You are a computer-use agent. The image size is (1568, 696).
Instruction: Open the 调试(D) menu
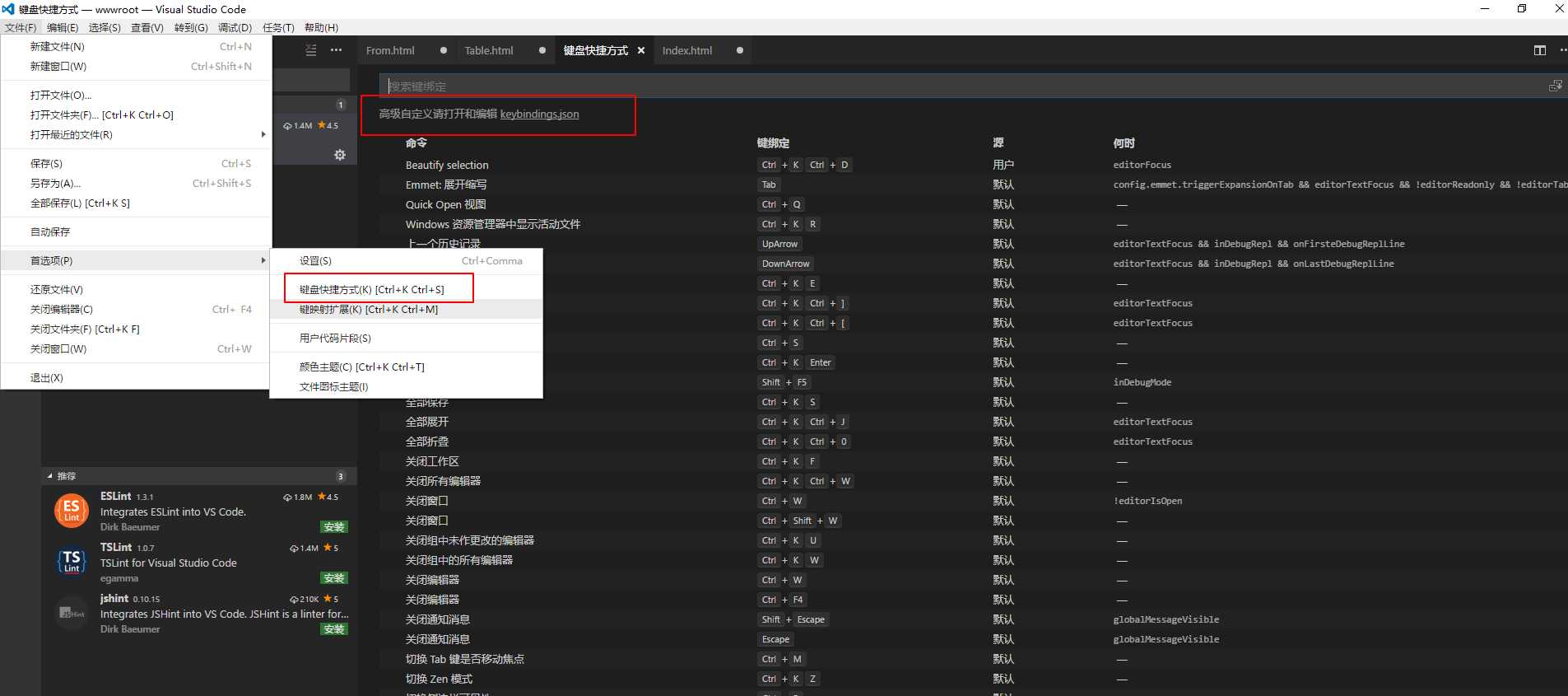[235, 27]
